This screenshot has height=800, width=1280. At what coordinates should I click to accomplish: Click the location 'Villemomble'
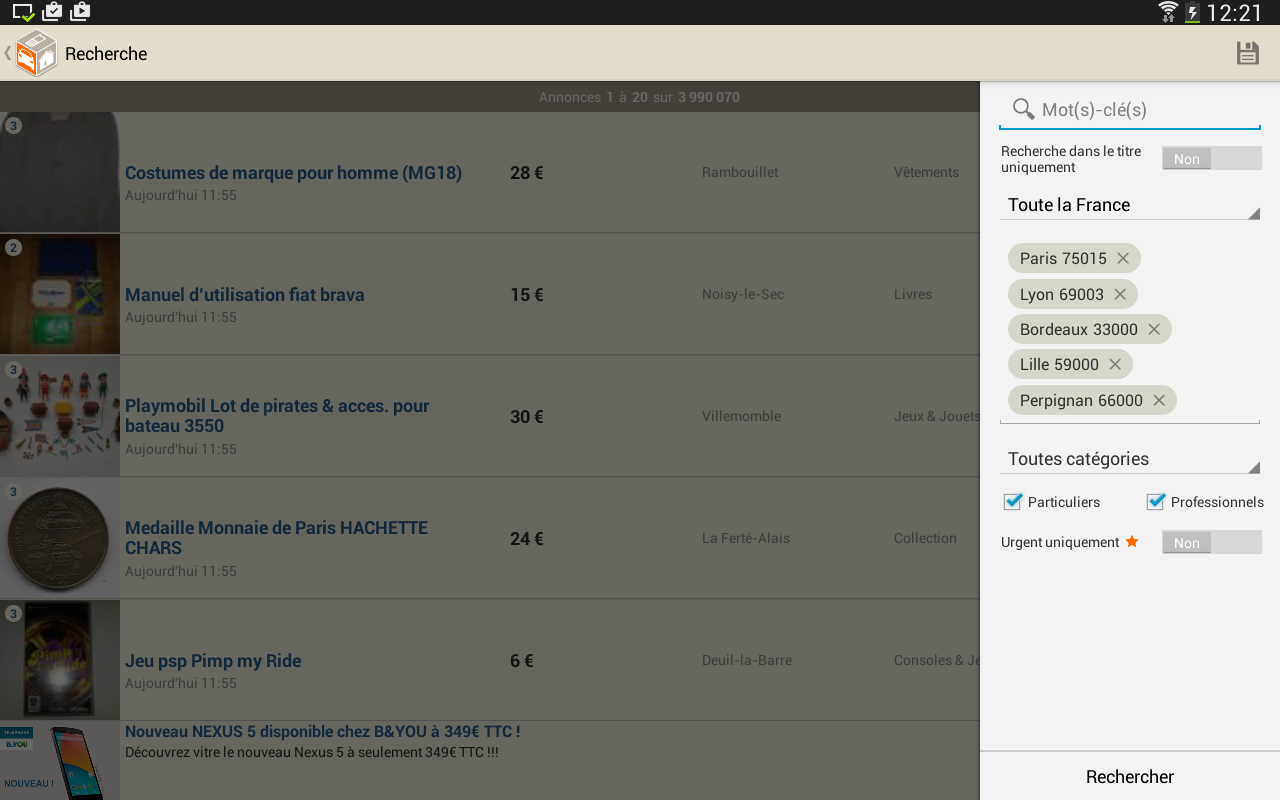coord(742,416)
